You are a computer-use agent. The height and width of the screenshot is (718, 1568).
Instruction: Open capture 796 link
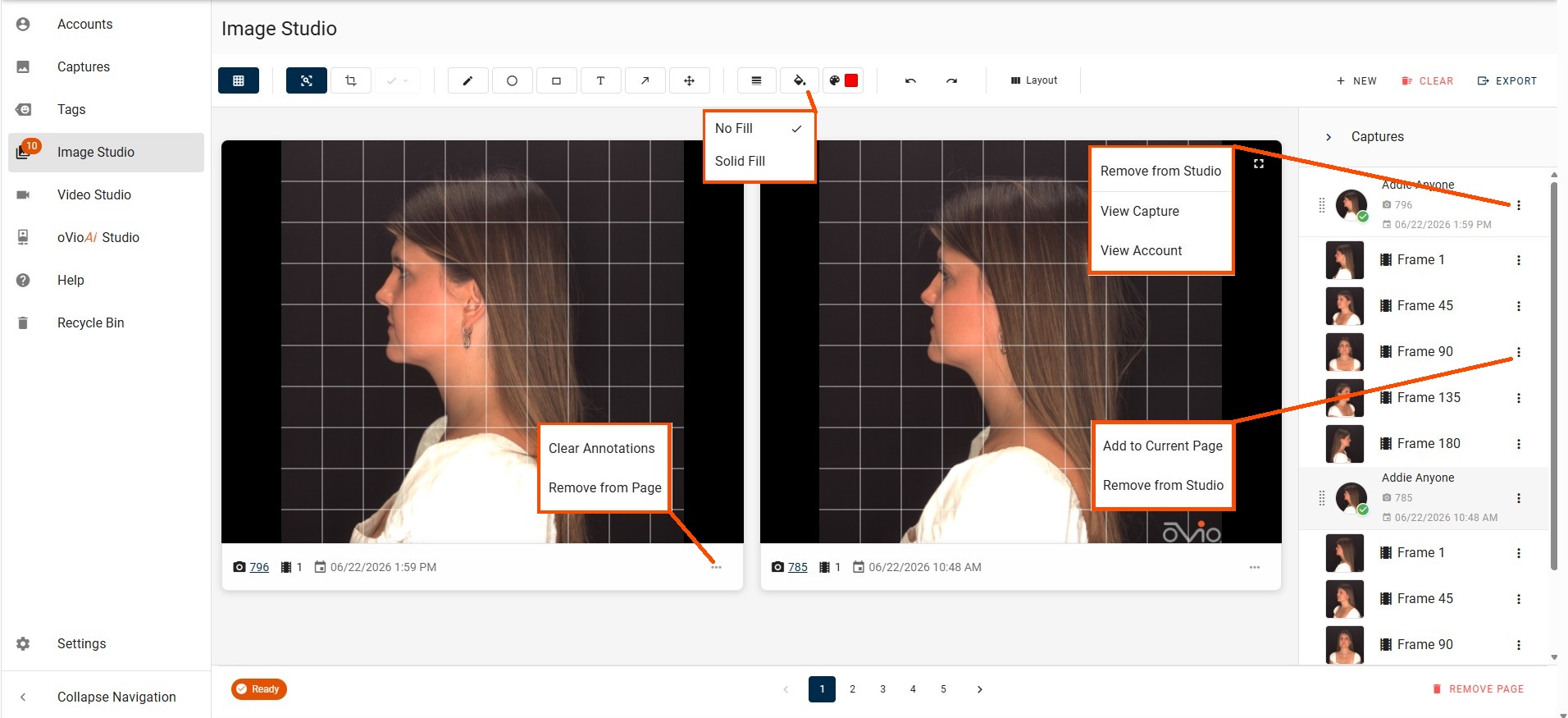pos(259,567)
